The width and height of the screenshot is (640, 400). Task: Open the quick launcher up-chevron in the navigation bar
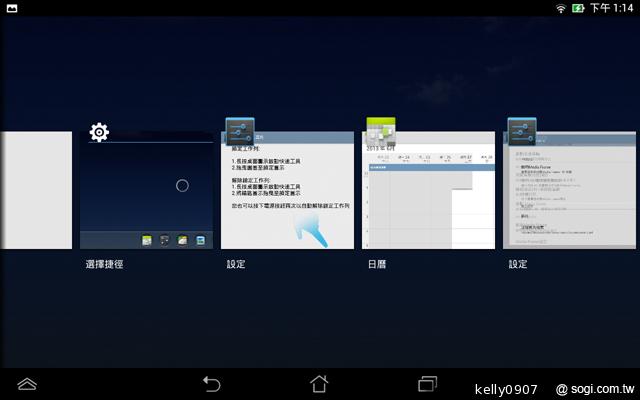[27, 384]
